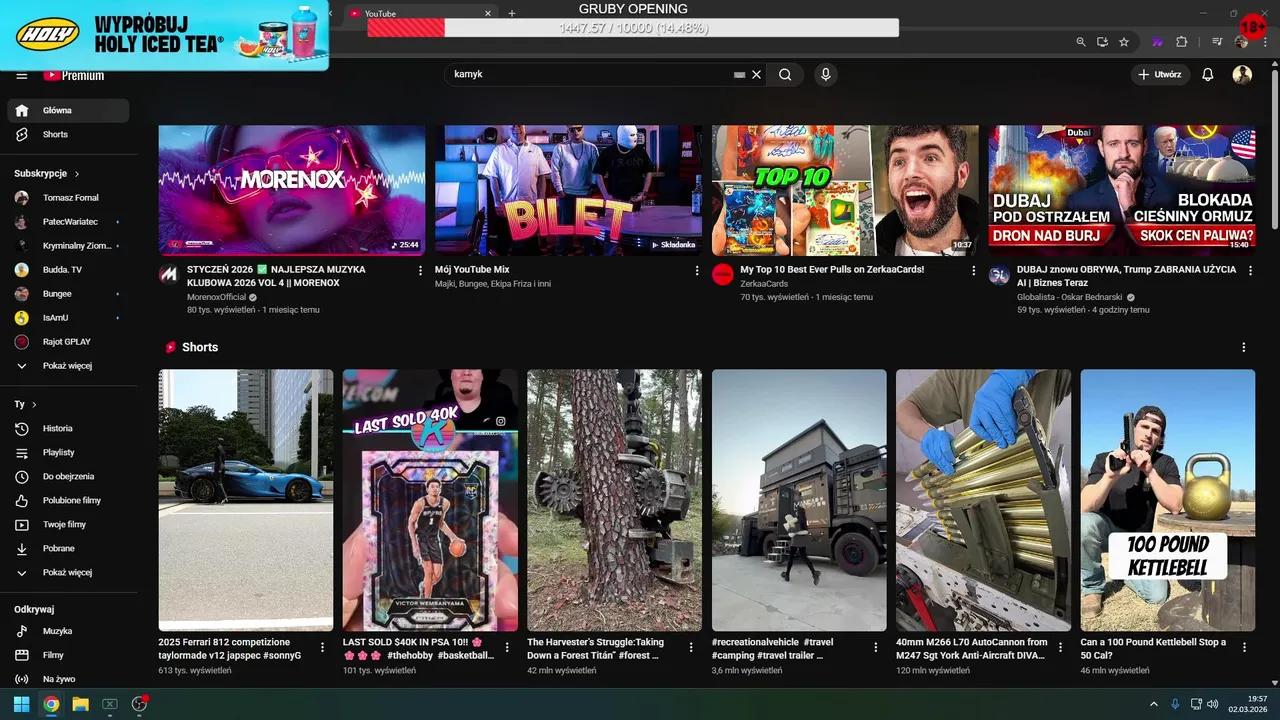
Task: Open Mój YouTube Mix thumbnail
Action: (x=568, y=190)
